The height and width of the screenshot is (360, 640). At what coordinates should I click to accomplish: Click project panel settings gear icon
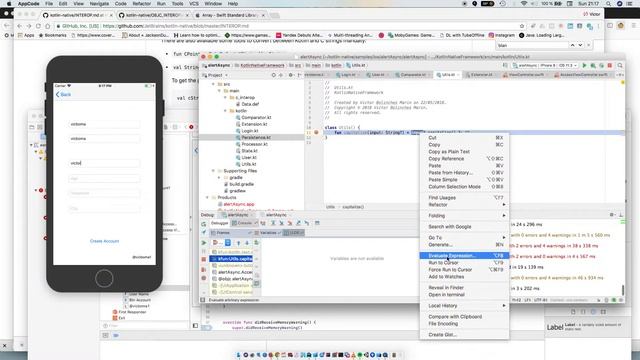pos(291,75)
